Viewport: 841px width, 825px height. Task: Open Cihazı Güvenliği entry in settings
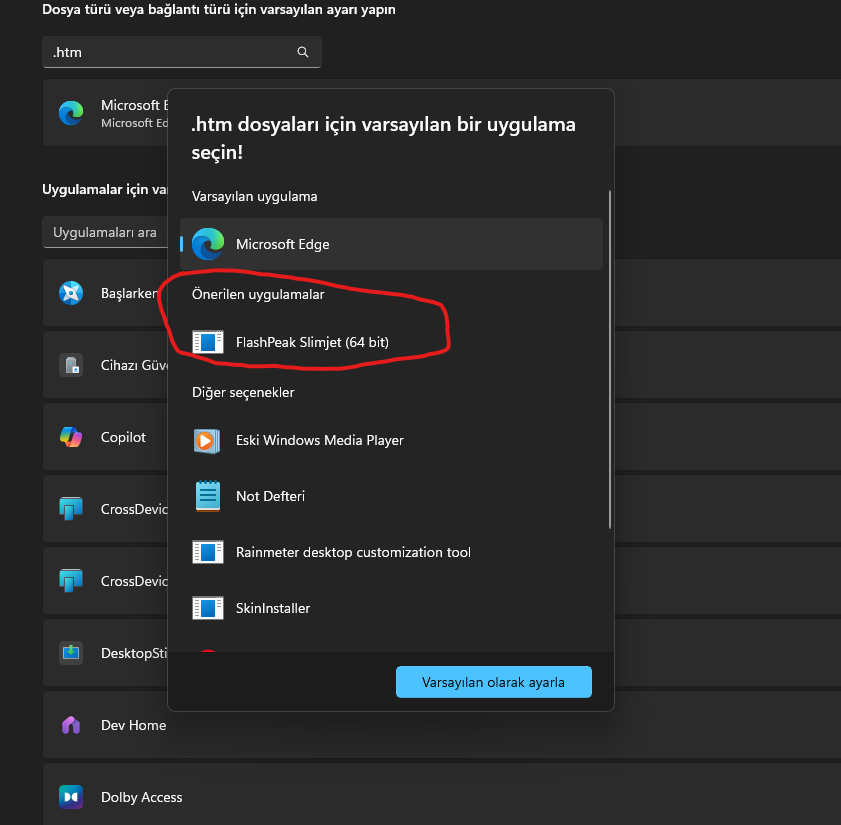click(x=105, y=365)
